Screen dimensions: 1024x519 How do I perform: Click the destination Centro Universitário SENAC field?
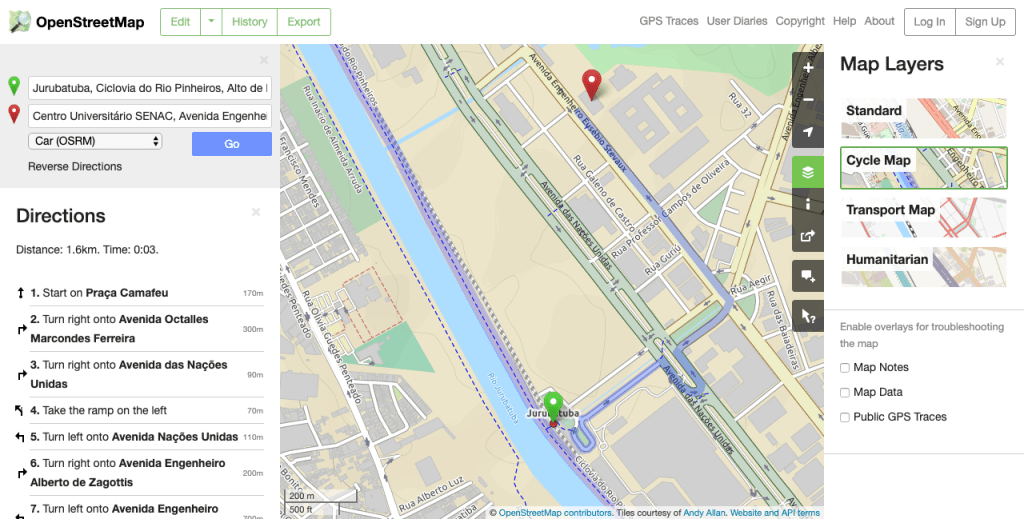coord(150,116)
